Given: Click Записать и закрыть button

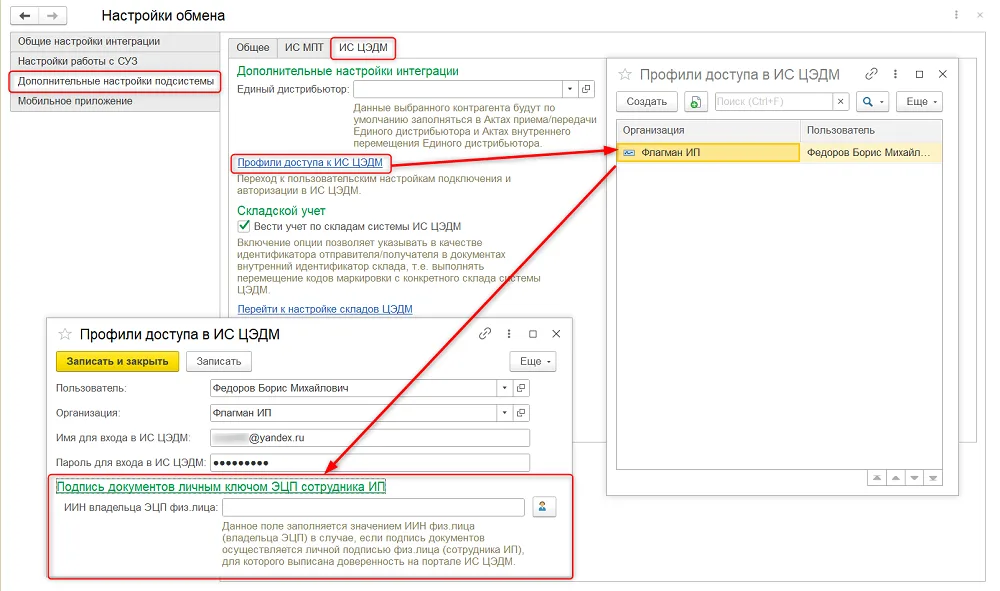Looking at the screenshot, I should tap(117, 361).
